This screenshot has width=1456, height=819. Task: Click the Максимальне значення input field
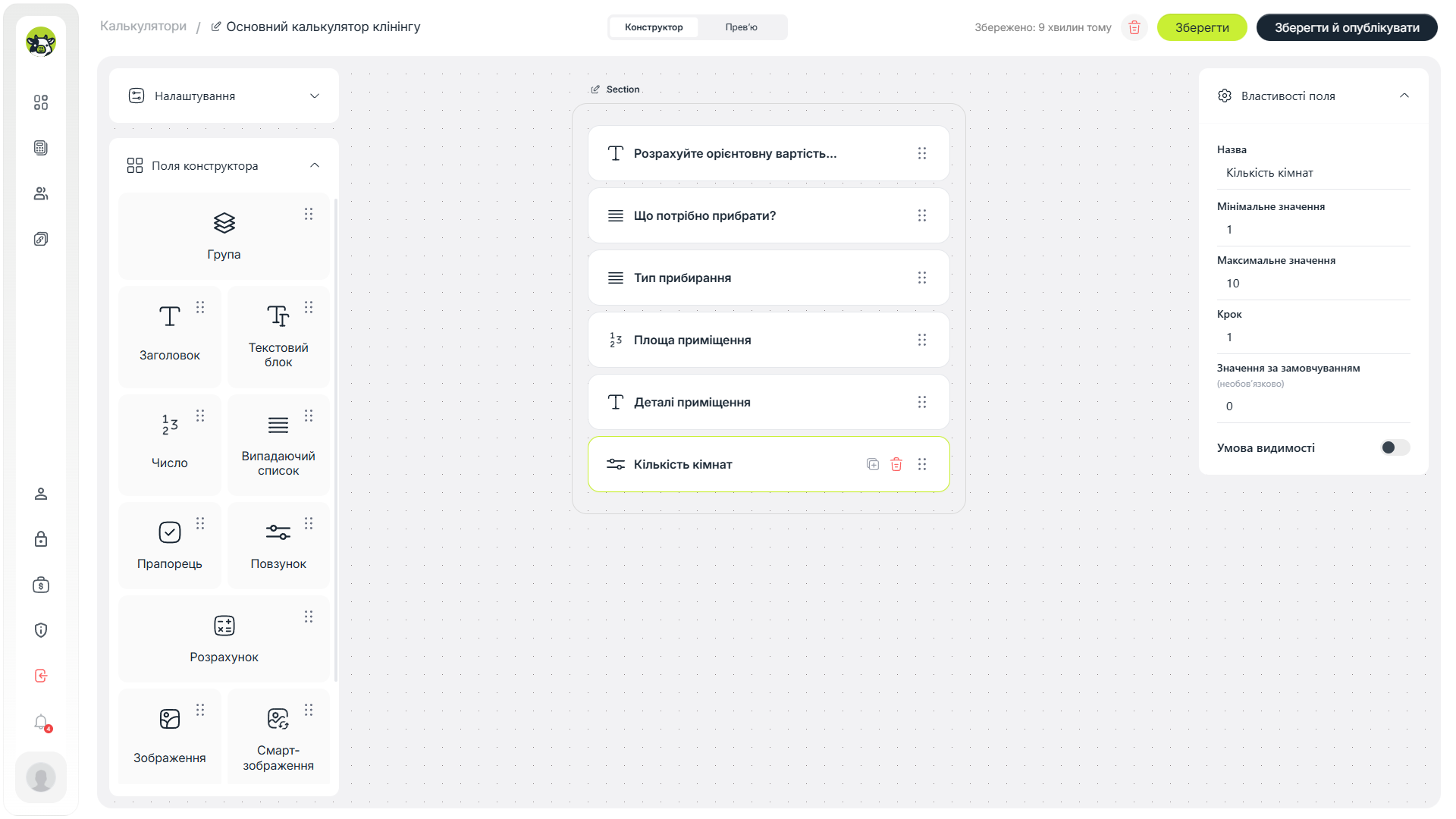(x=1313, y=284)
